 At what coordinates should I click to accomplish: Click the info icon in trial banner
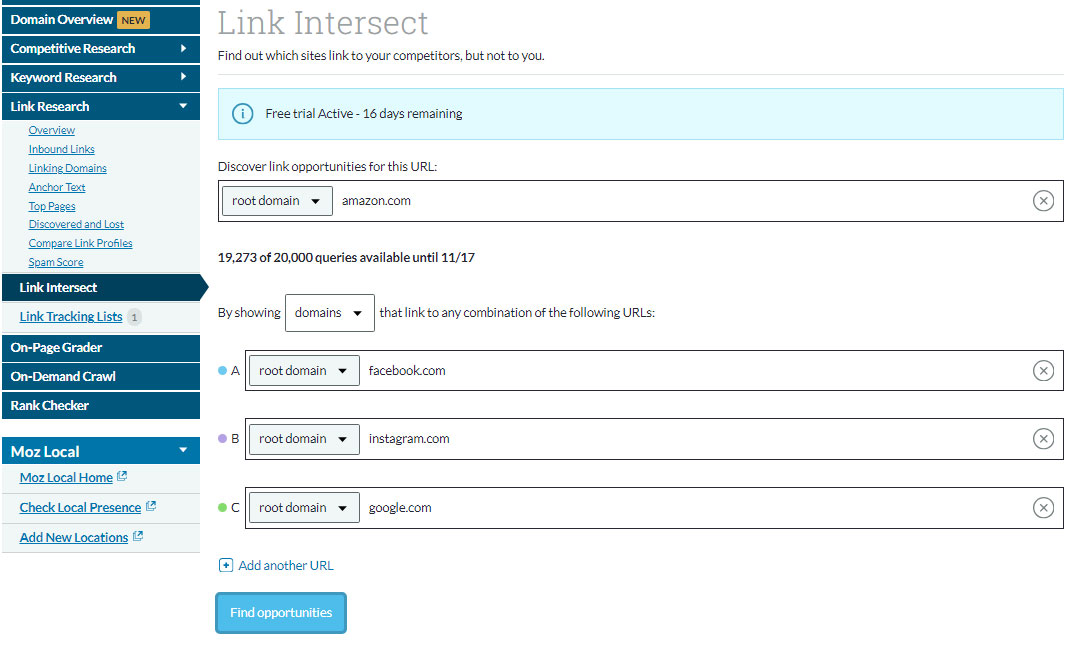[x=243, y=114]
